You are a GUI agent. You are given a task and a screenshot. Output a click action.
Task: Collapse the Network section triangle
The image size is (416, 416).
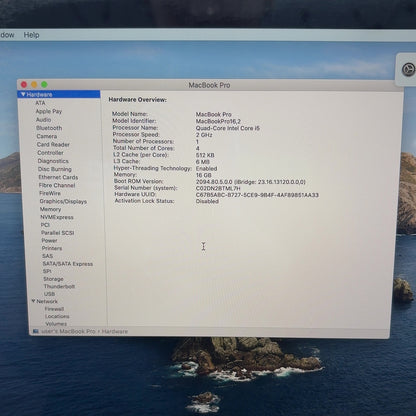pyautogui.click(x=33, y=301)
